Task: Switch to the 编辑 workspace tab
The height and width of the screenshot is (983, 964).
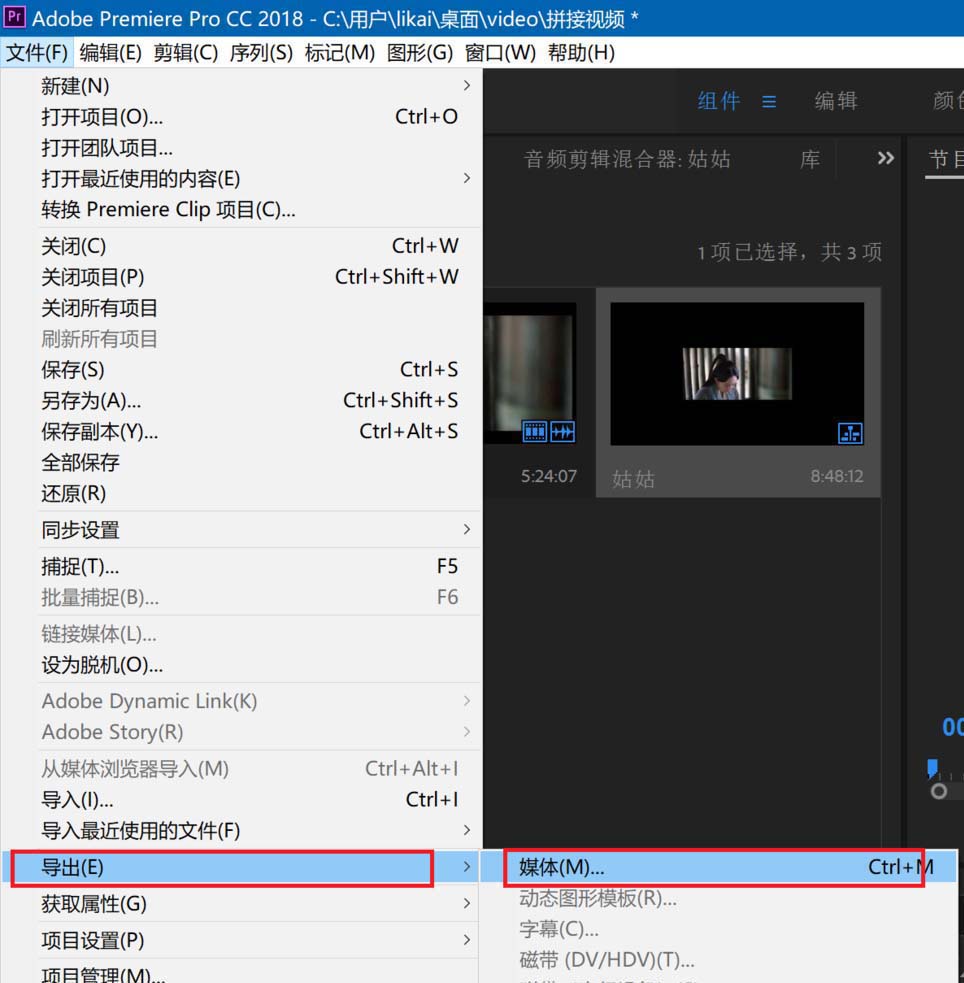Action: pos(836,101)
